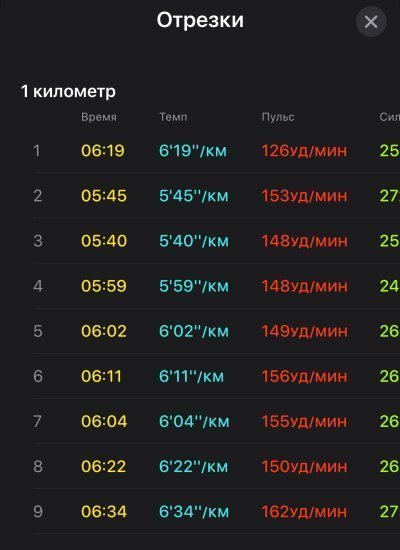Tap the 1 километр section header

tap(68, 91)
